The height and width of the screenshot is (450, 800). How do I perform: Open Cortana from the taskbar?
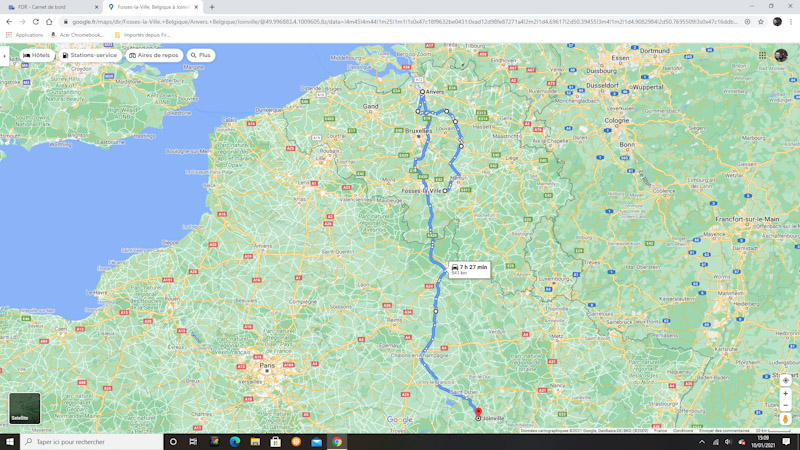click(173, 442)
